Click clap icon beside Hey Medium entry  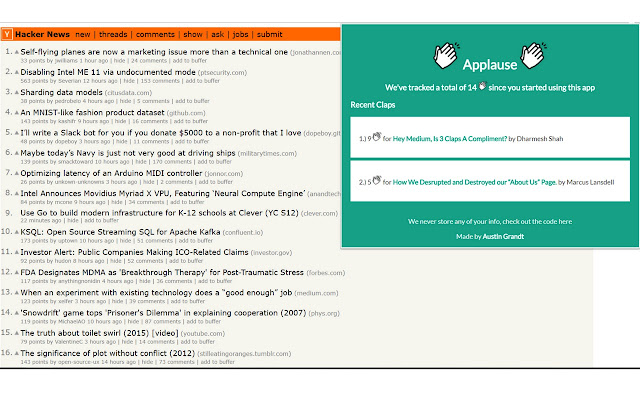click(376, 137)
